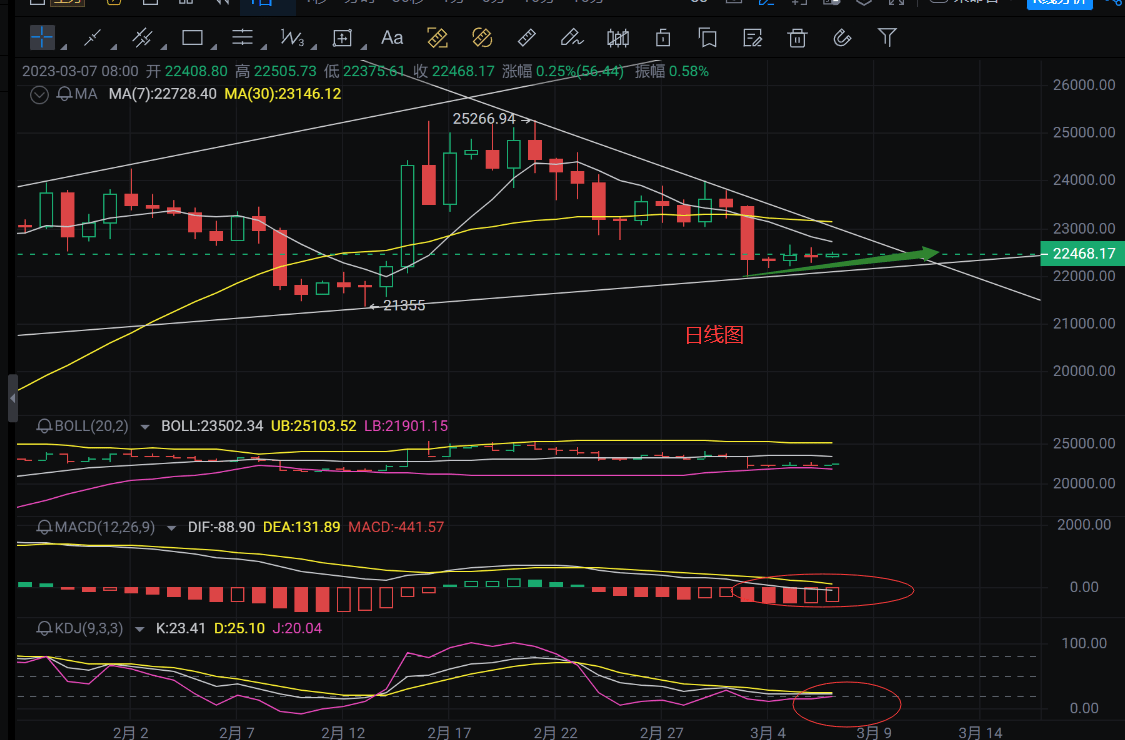Lock drawings using the padlock icon
The height and width of the screenshot is (740, 1125).
click(x=662, y=38)
